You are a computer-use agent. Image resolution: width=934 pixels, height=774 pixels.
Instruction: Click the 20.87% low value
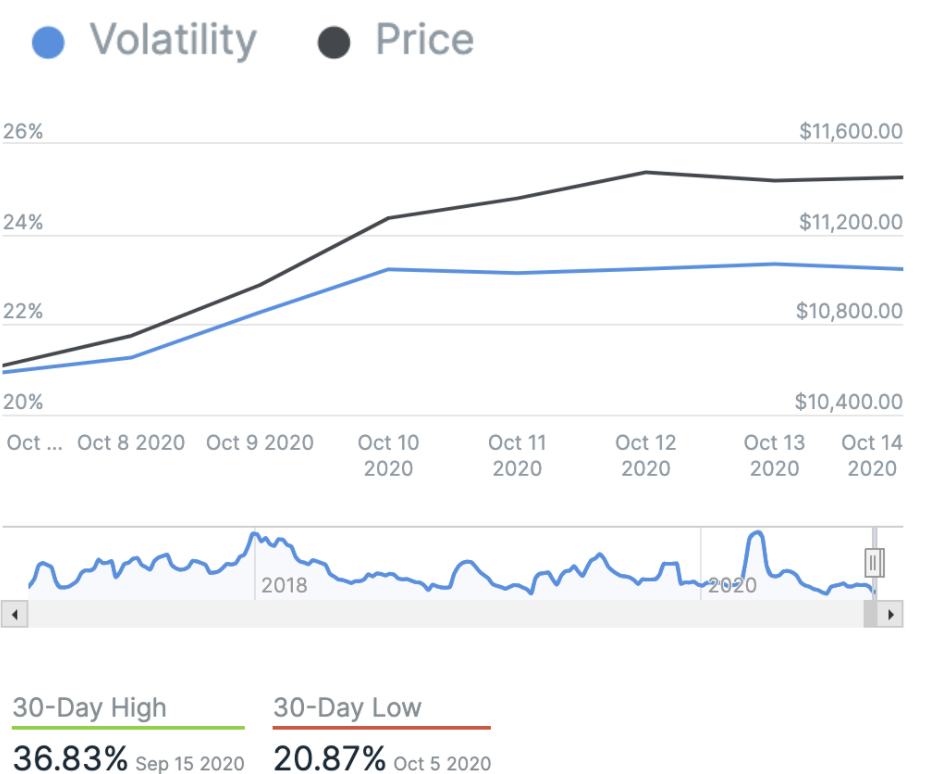click(x=330, y=758)
